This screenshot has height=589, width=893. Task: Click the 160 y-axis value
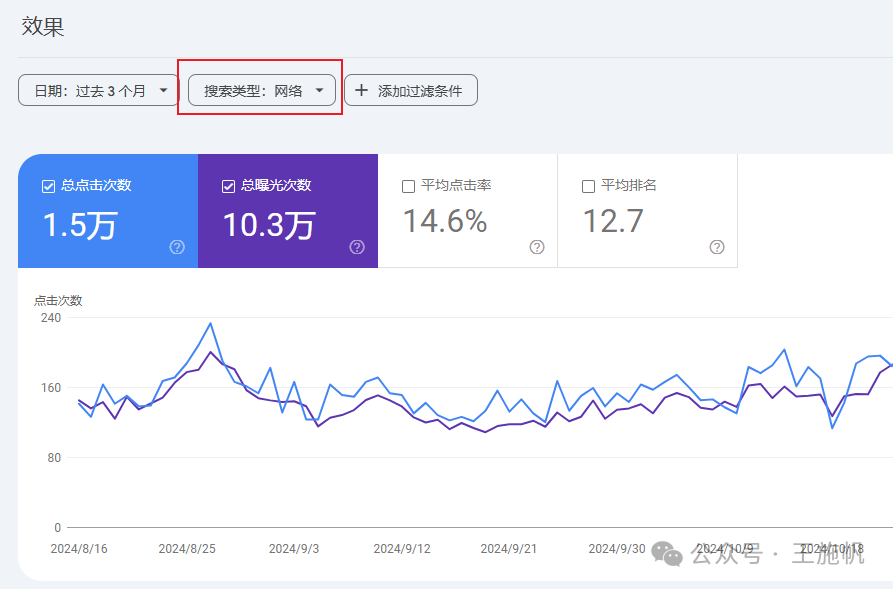click(51, 388)
